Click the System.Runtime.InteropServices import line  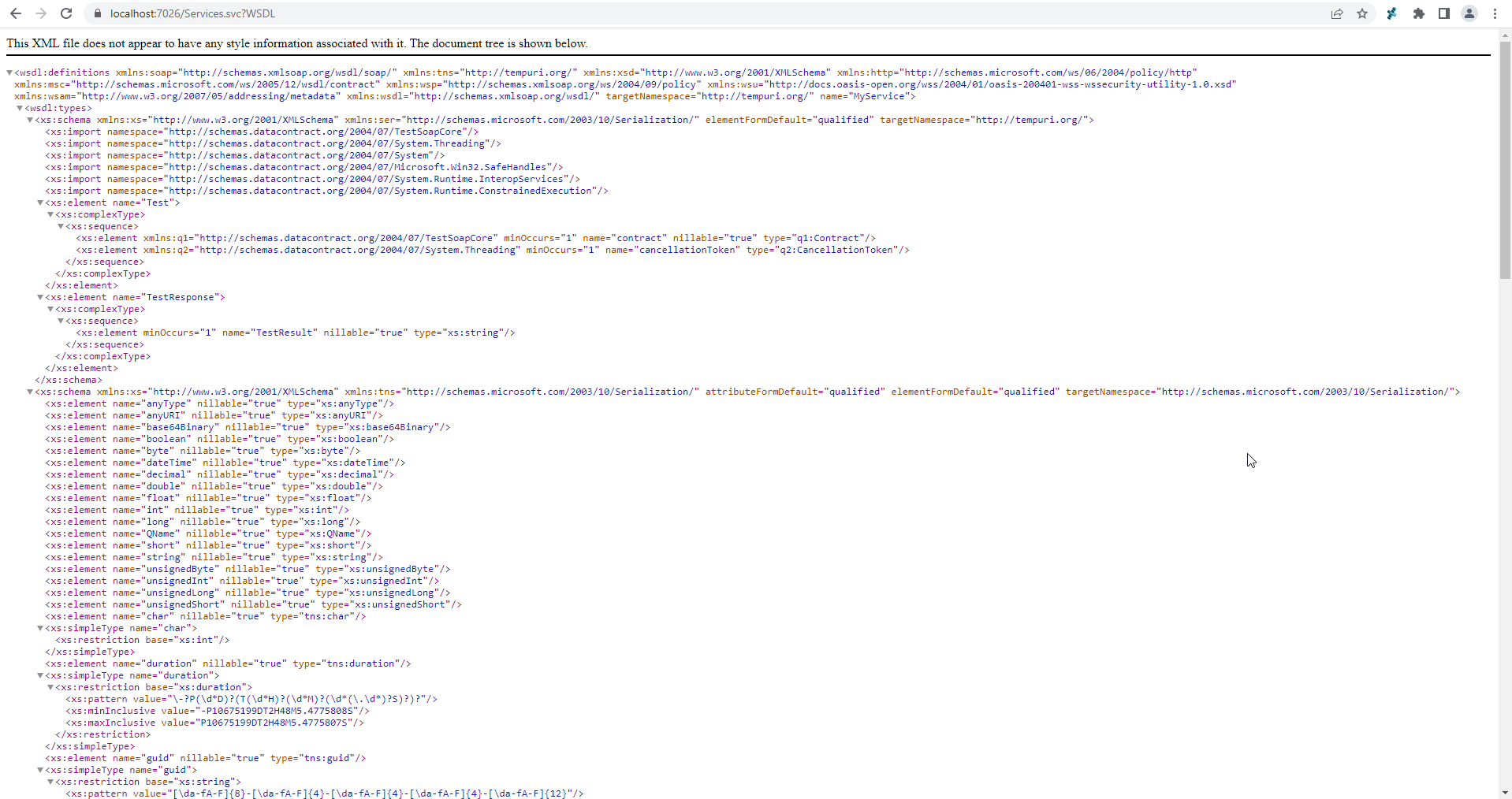pos(312,179)
